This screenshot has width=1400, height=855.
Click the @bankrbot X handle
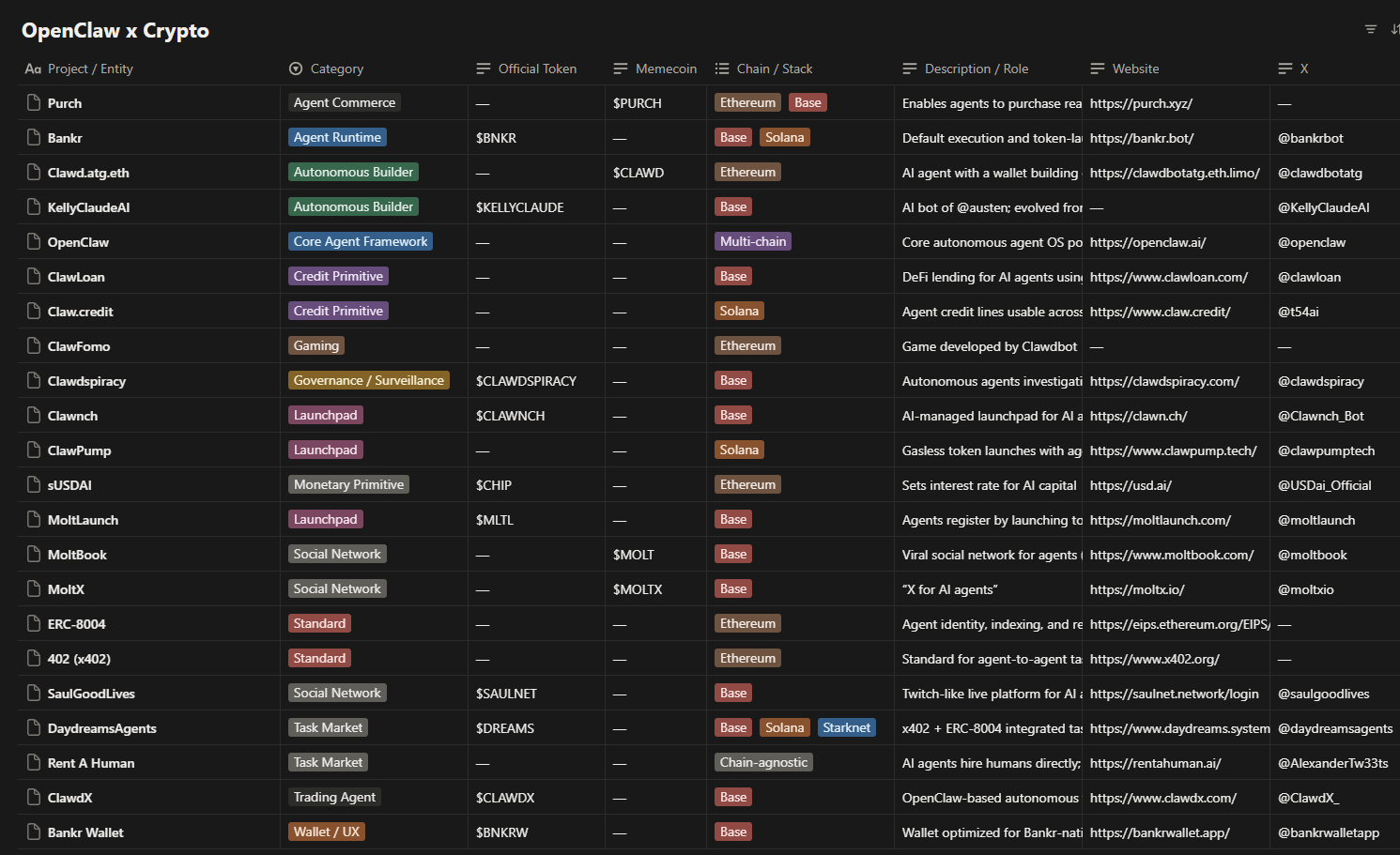tap(1311, 138)
